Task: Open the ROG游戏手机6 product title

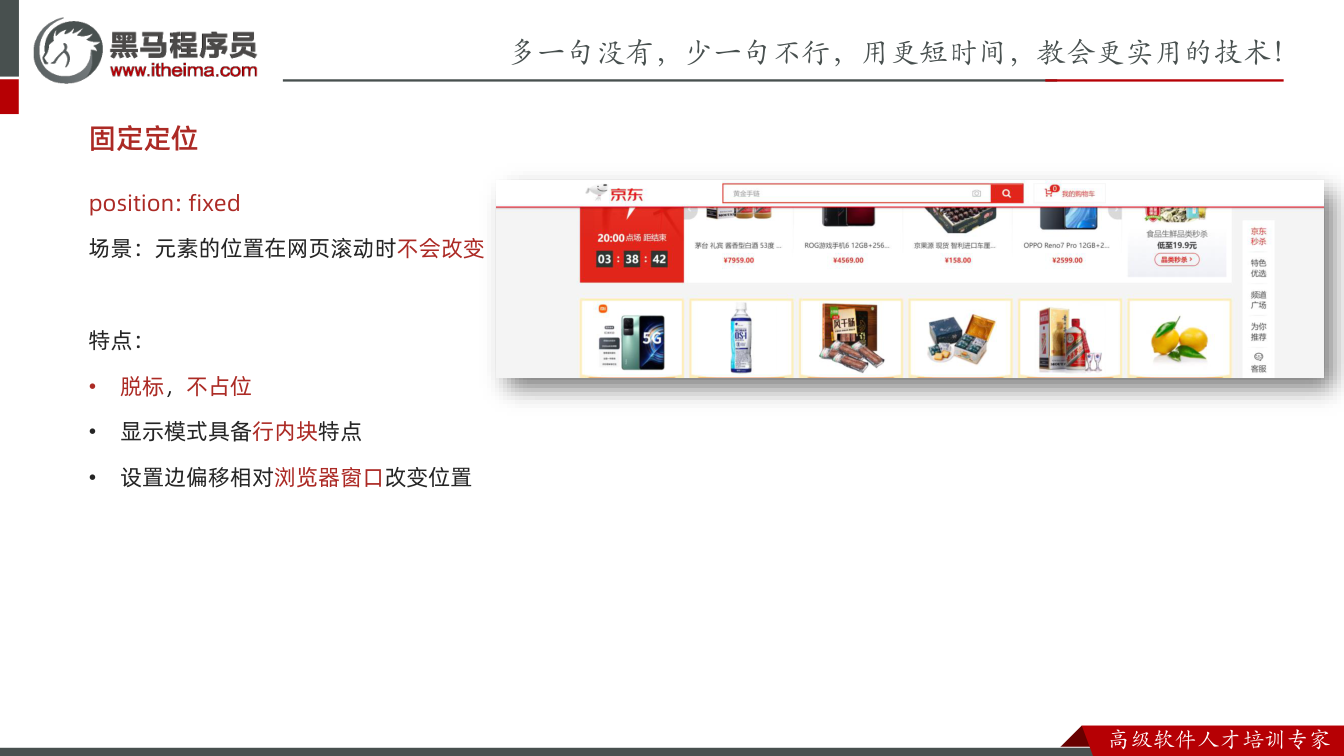Action: tap(847, 245)
